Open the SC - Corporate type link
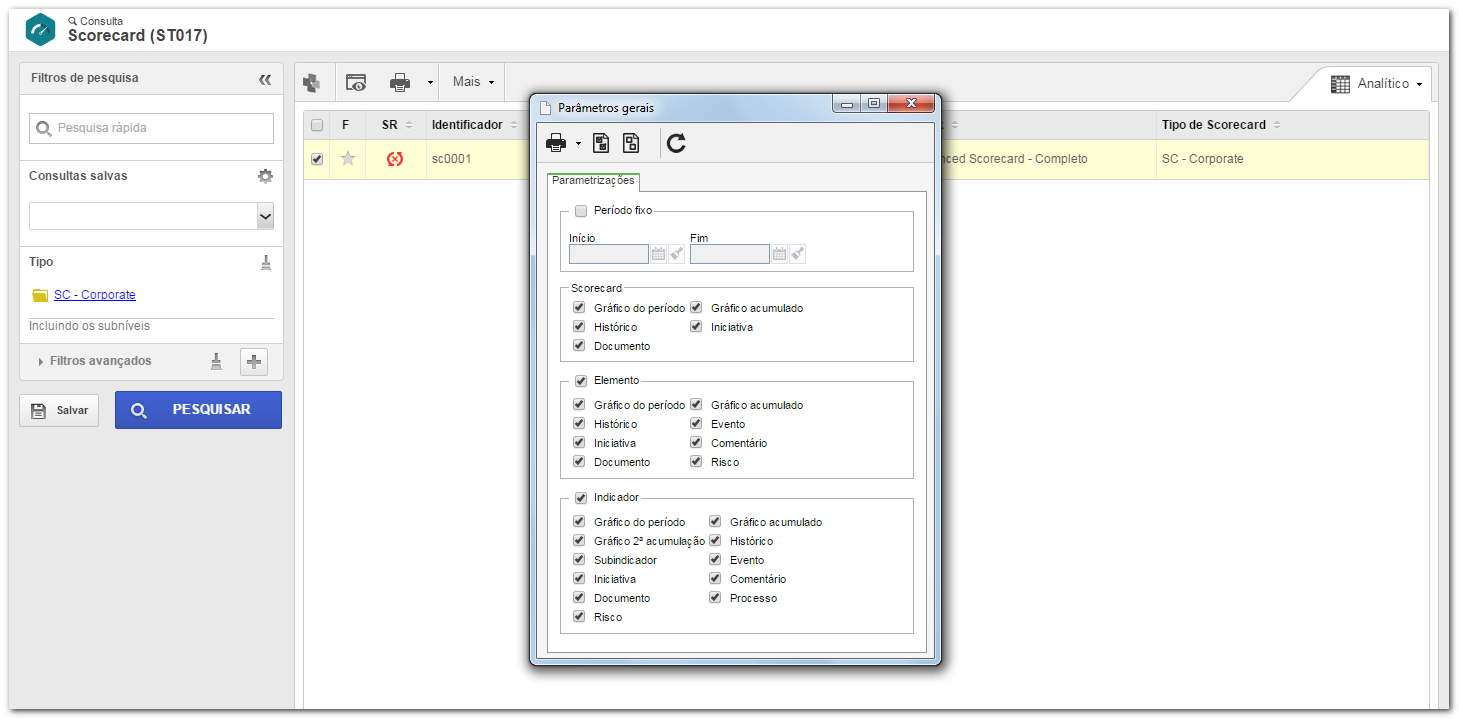Viewport: 1459px width, 719px height. click(94, 295)
